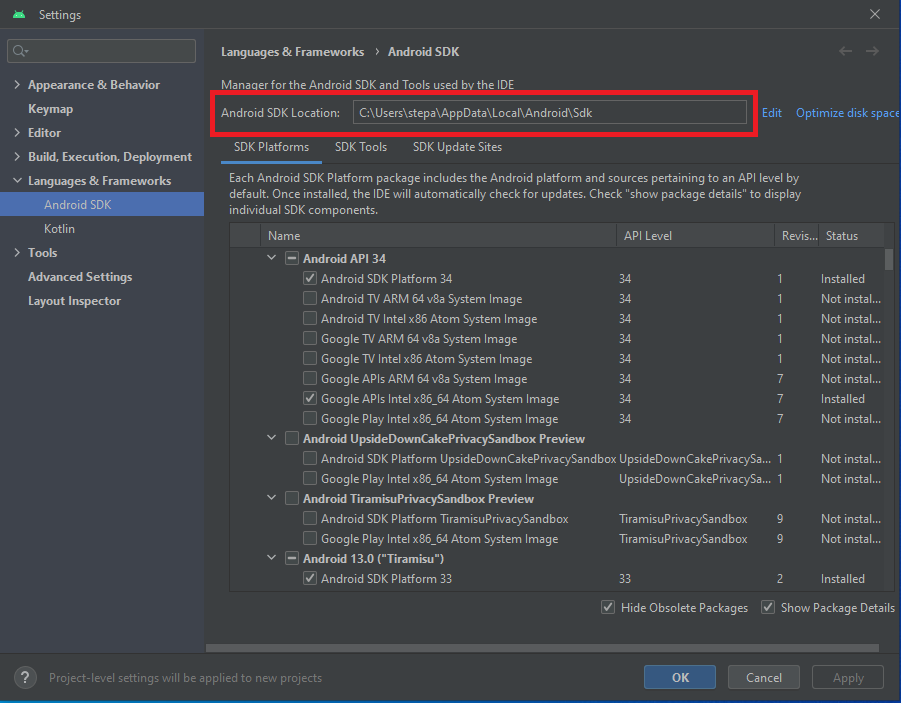Screen dimensions: 901x703
Task: Click the back navigation arrow icon
Action: click(846, 51)
